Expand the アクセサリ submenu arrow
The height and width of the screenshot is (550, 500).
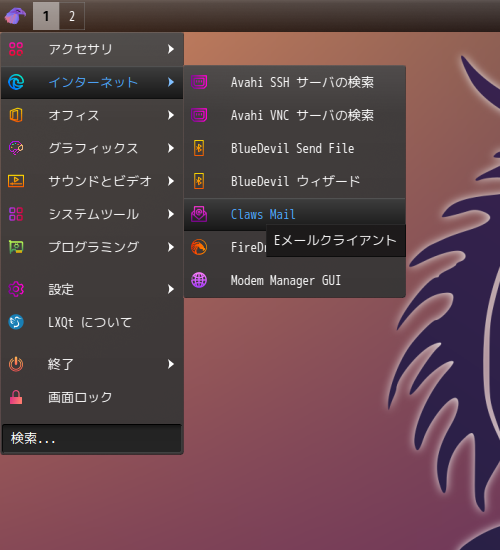pyautogui.click(x=171, y=49)
